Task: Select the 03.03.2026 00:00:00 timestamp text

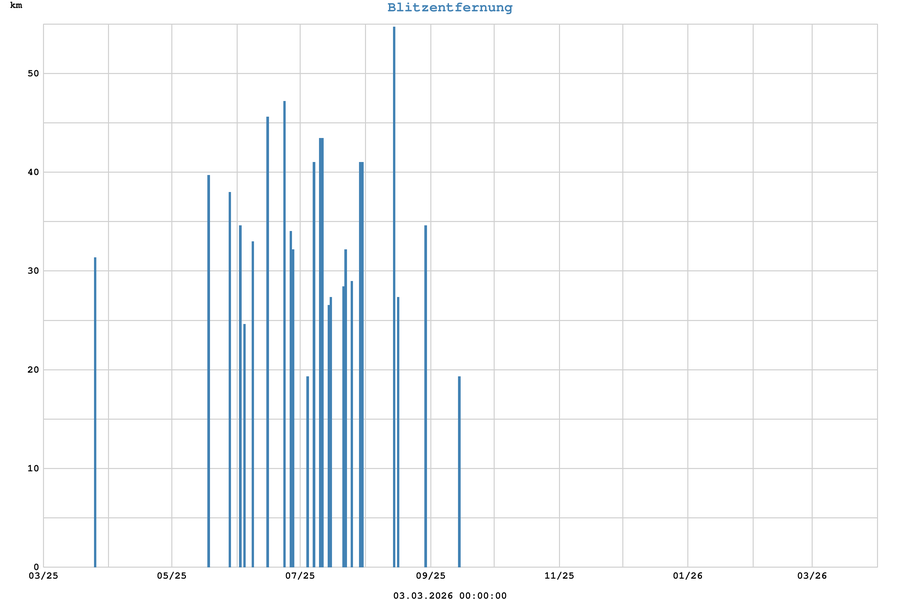Action: click(x=450, y=595)
